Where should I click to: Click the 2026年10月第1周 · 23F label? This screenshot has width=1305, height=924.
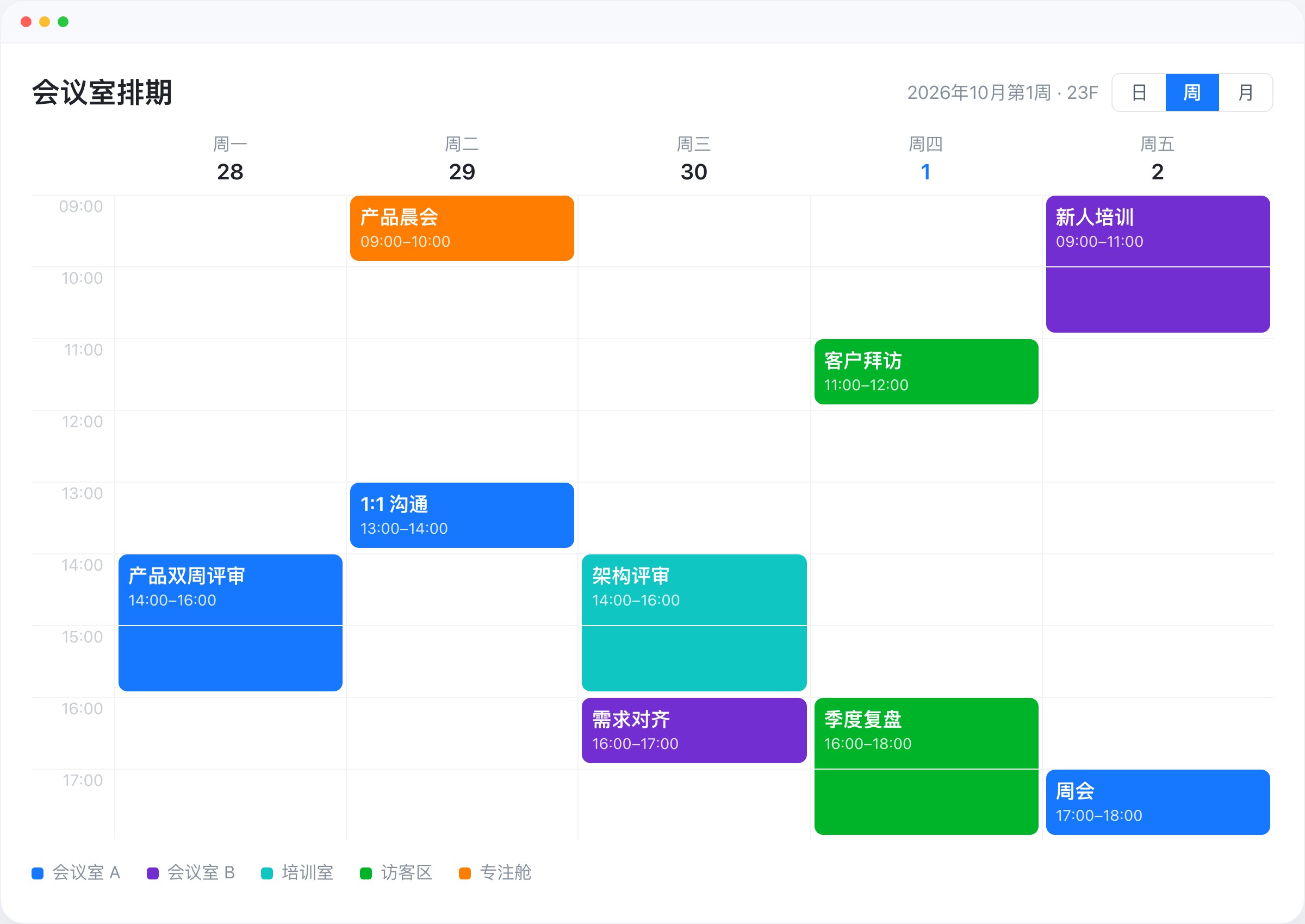tap(1002, 92)
